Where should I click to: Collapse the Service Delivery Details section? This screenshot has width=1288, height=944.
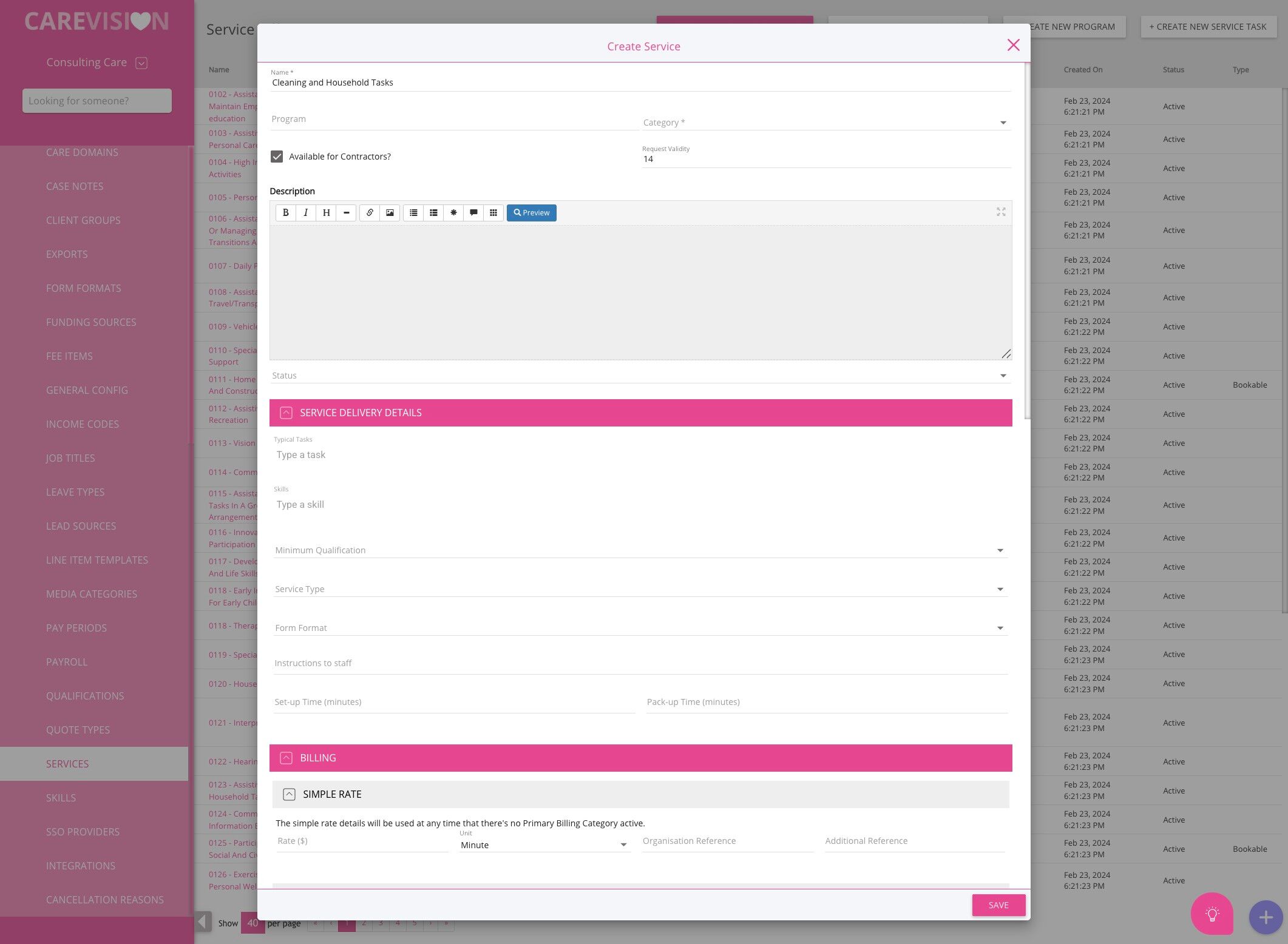(286, 413)
